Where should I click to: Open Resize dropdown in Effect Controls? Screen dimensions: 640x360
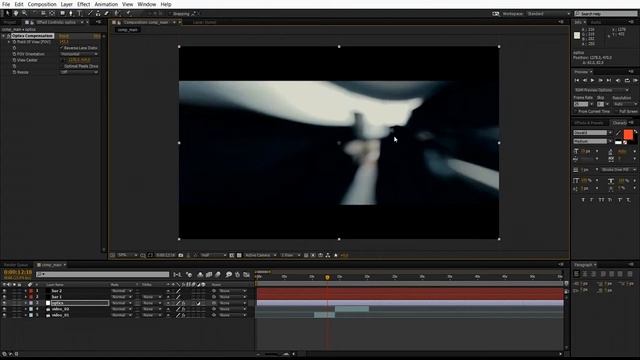[x=79, y=72]
